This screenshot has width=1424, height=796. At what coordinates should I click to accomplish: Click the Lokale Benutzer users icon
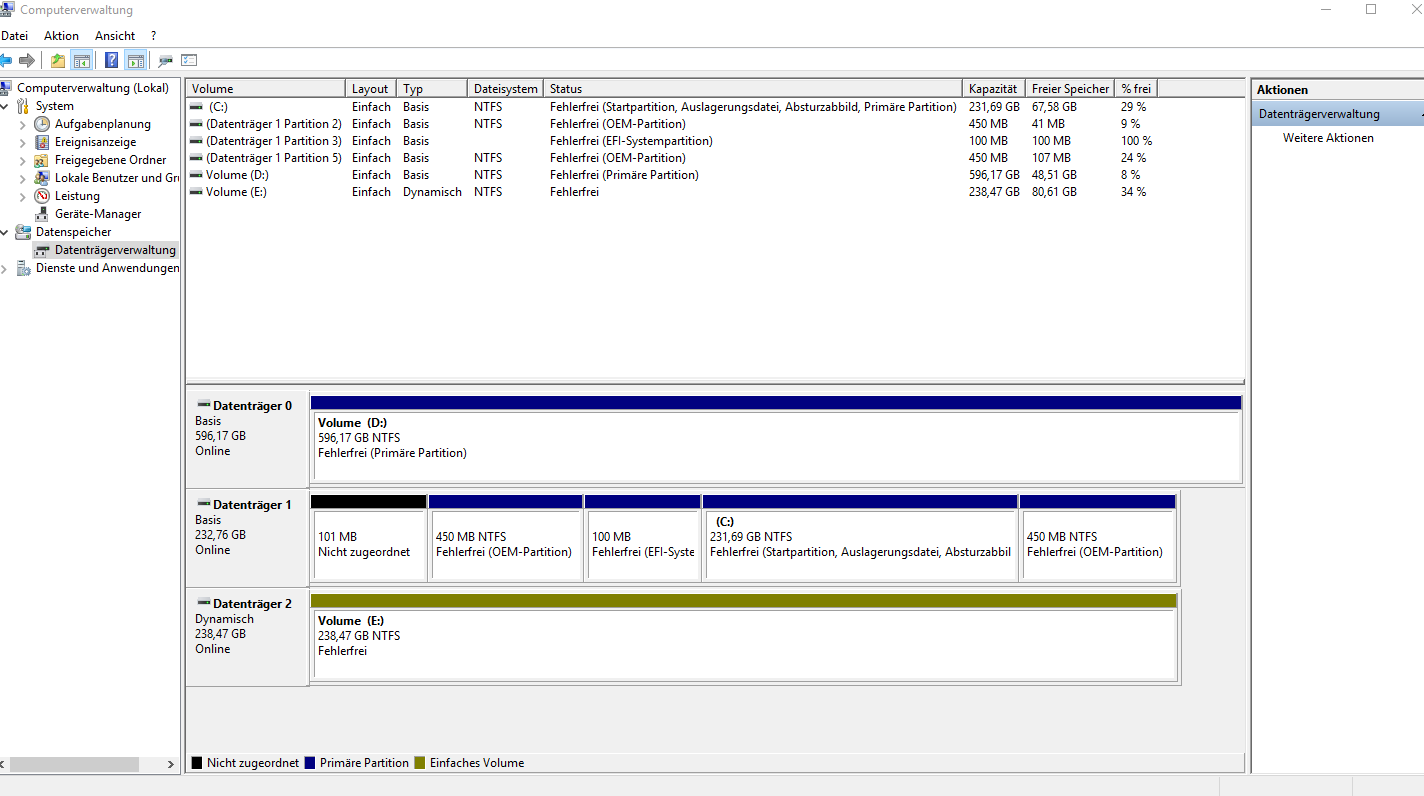42,178
